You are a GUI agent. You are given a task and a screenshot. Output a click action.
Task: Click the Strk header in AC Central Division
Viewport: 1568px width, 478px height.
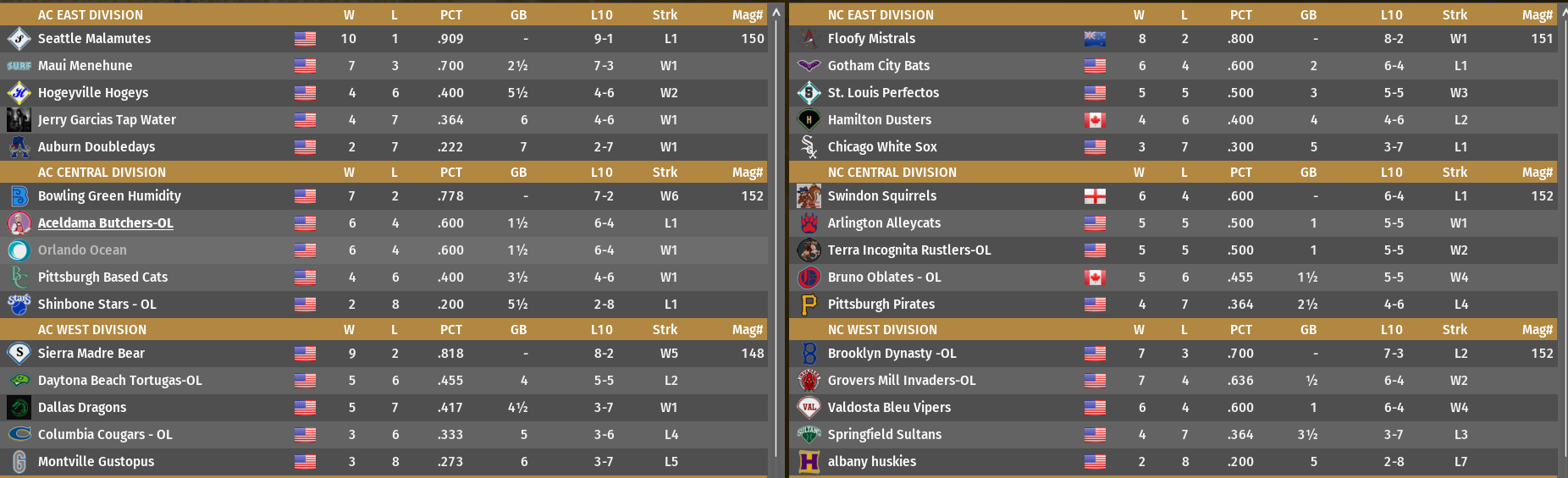point(665,173)
